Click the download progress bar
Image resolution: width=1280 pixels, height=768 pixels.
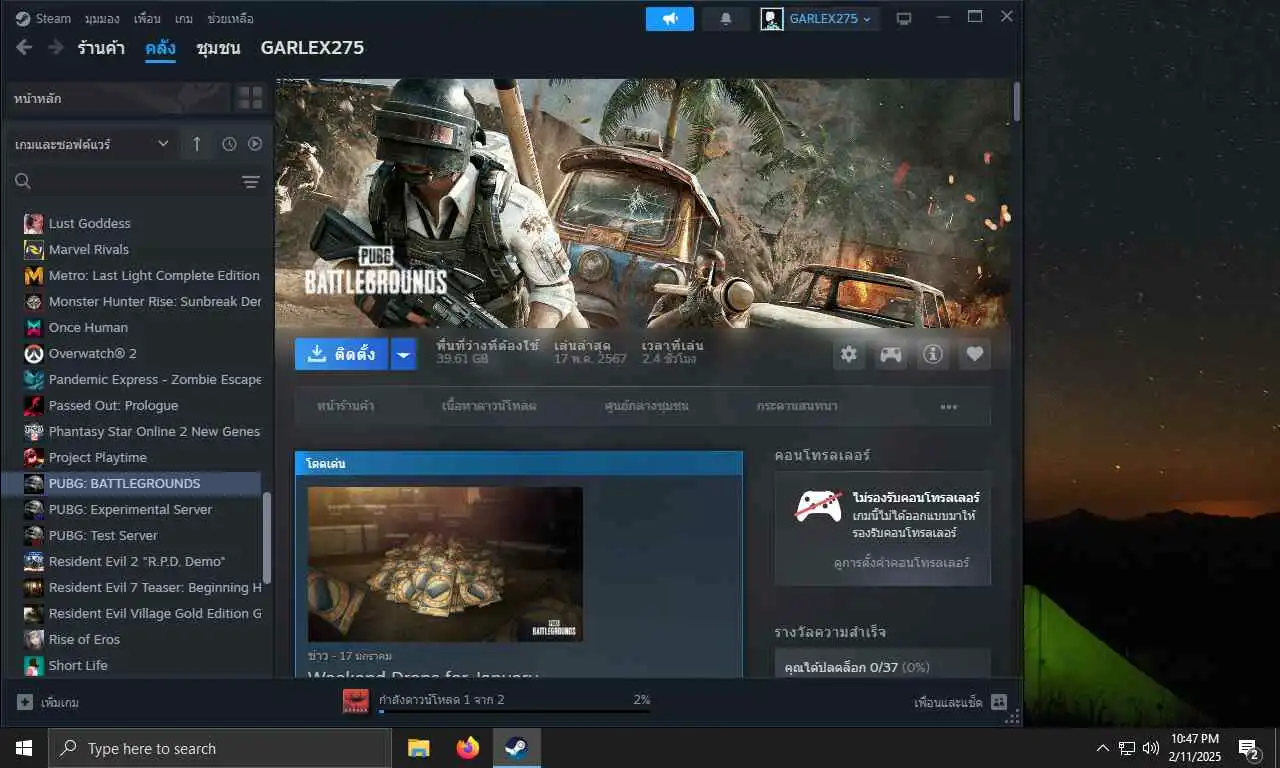514,712
